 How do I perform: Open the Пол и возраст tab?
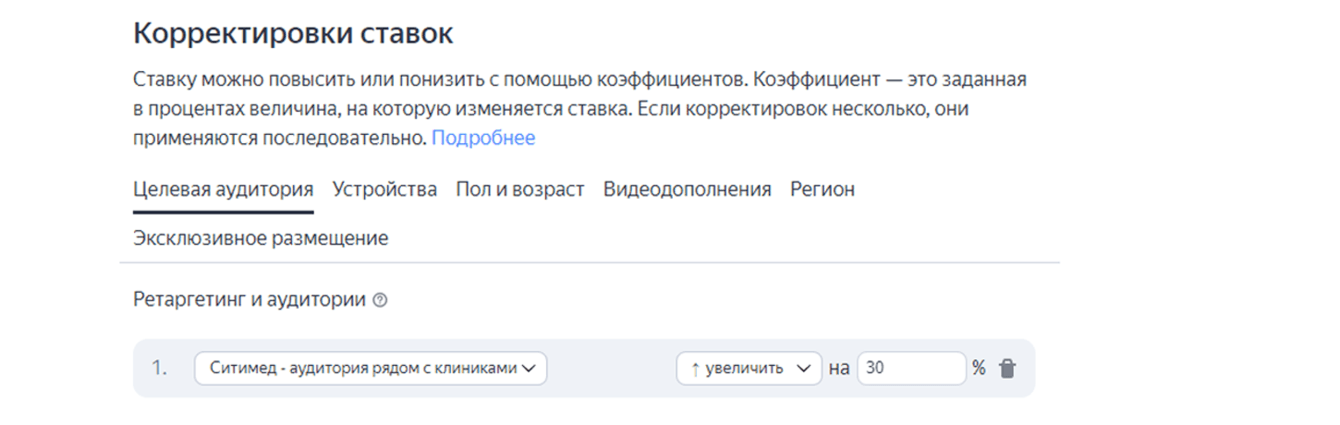coord(520,189)
